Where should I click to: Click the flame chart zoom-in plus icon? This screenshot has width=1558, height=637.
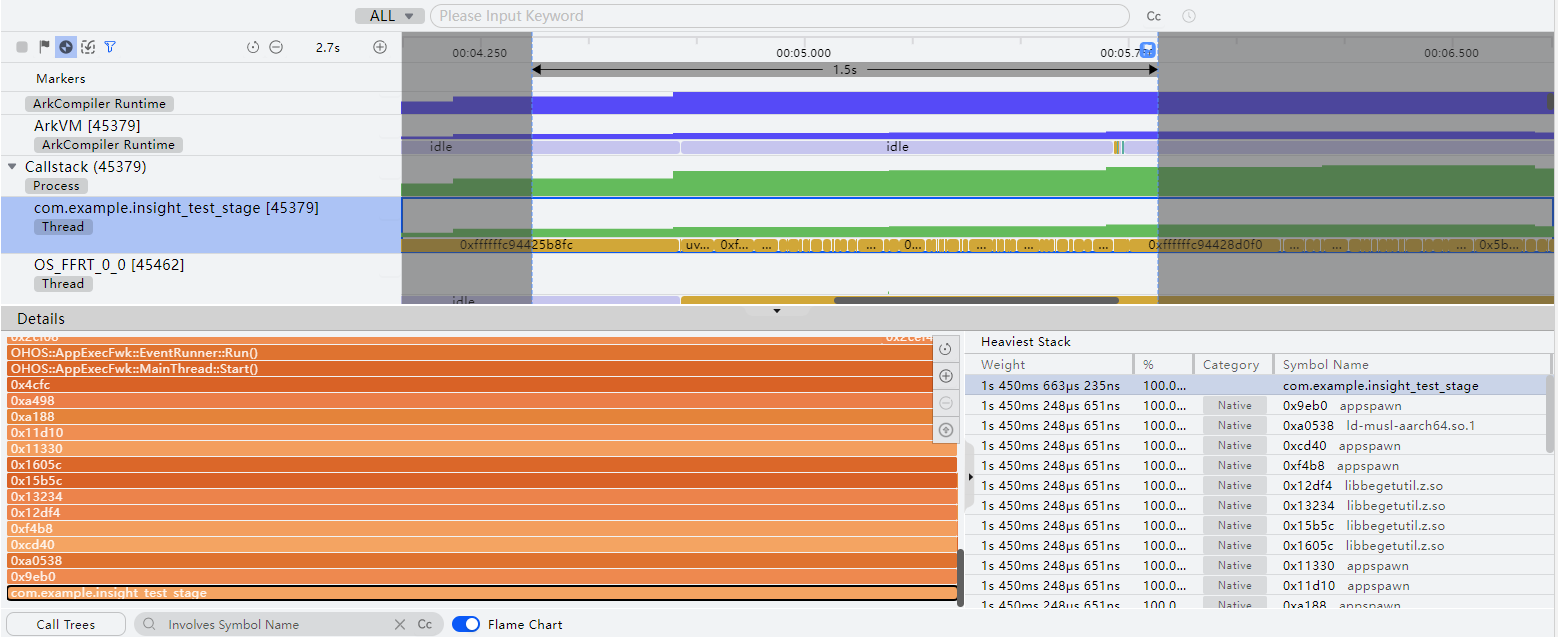945,376
